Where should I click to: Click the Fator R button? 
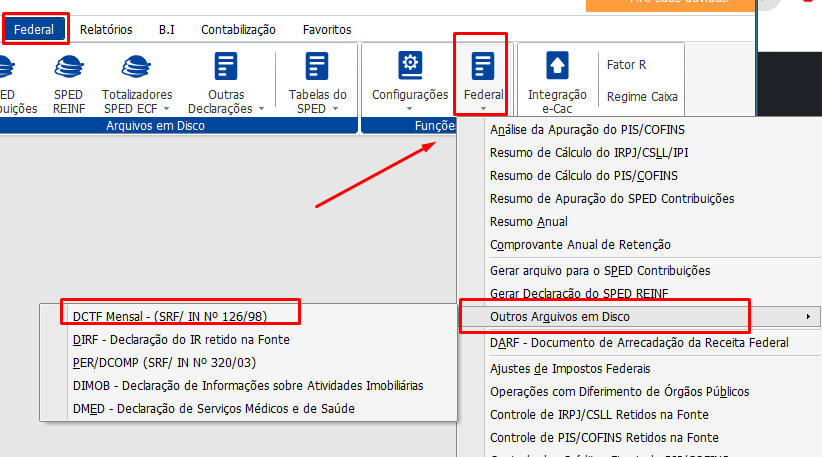coord(626,65)
